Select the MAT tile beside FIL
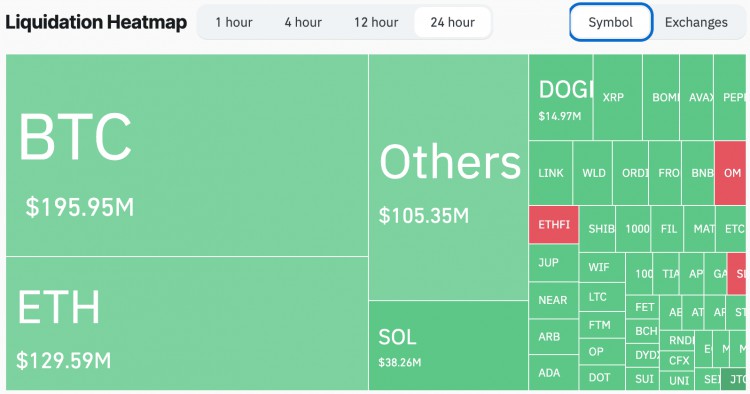This screenshot has height=394, width=750. point(699,229)
